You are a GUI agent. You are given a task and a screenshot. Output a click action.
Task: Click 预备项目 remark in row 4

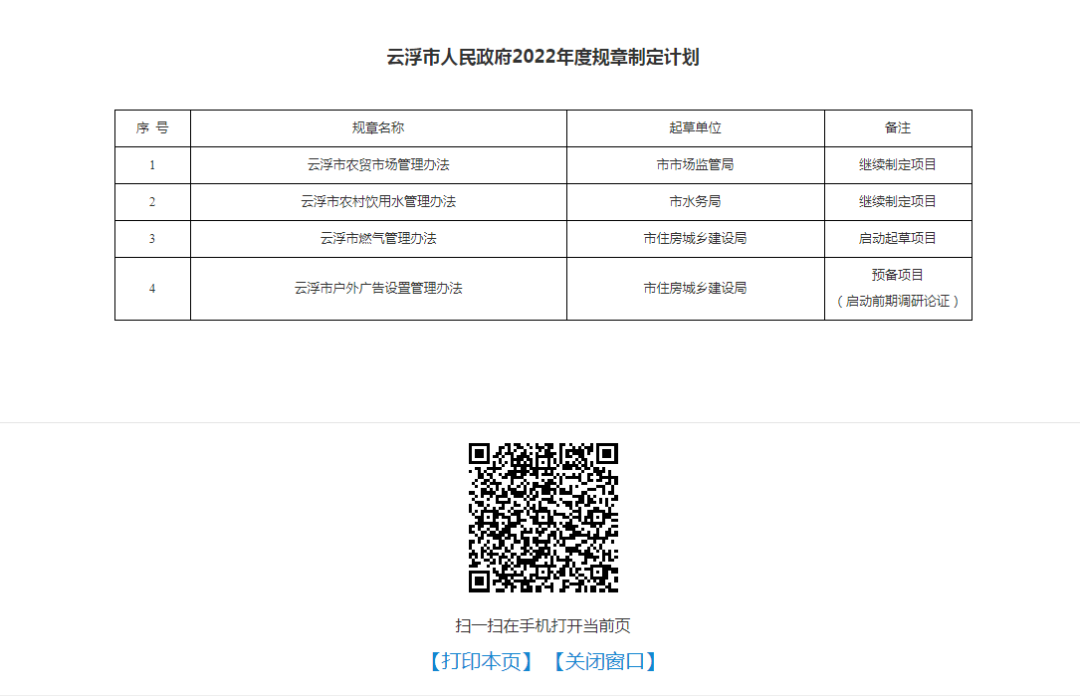[897, 276]
